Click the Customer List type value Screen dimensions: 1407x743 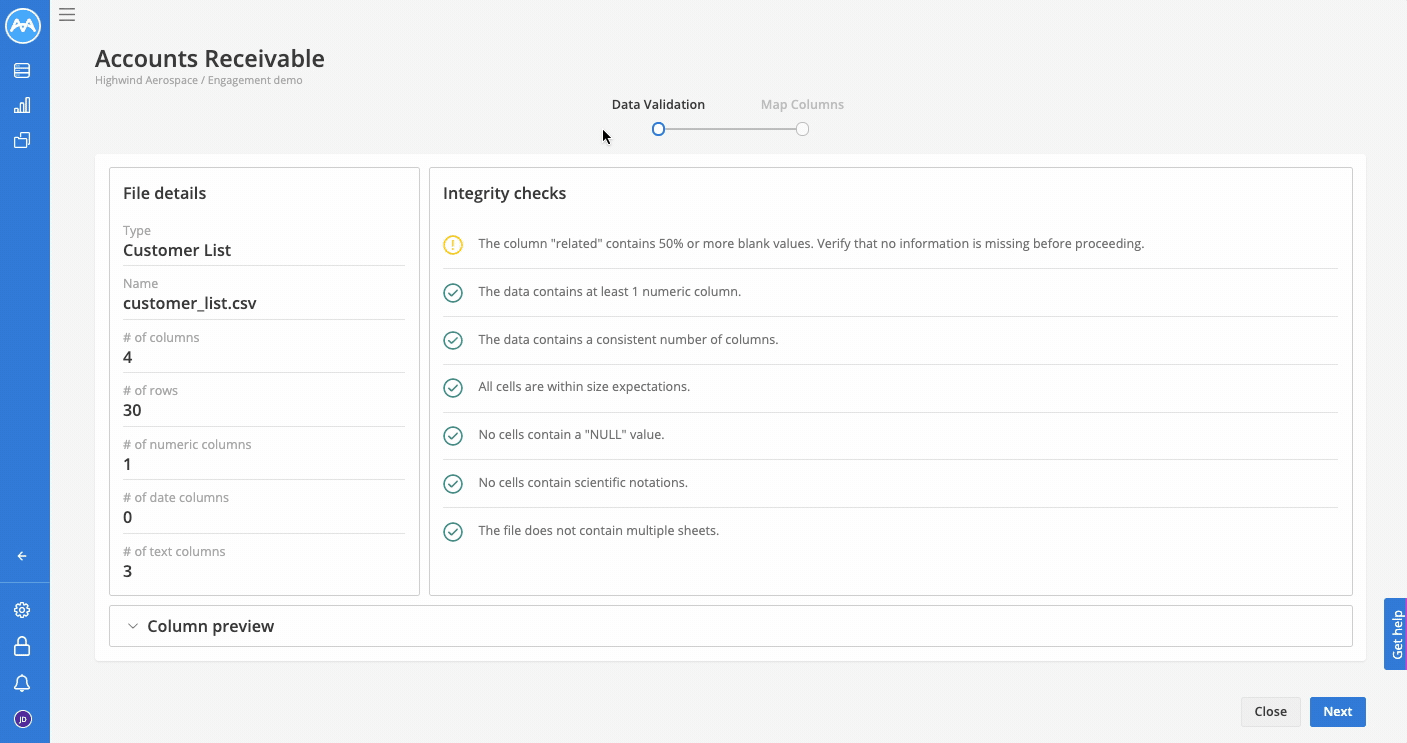point(177,250)
